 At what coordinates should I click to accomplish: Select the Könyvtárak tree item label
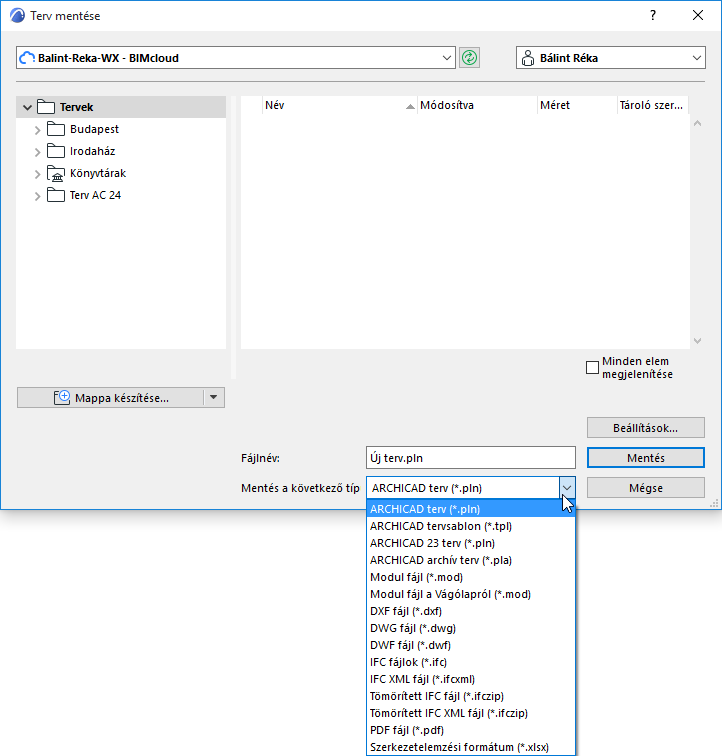(x=98, y=173)
